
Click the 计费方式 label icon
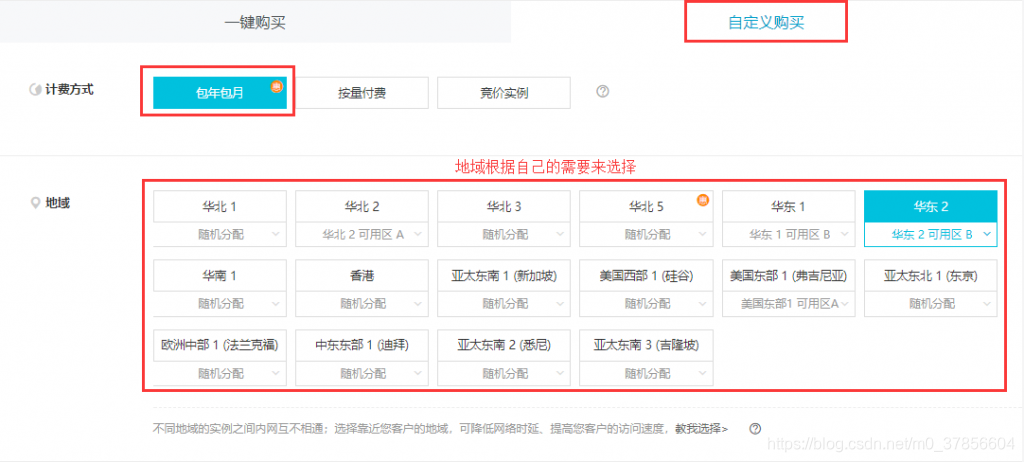(x=35, y=90)
